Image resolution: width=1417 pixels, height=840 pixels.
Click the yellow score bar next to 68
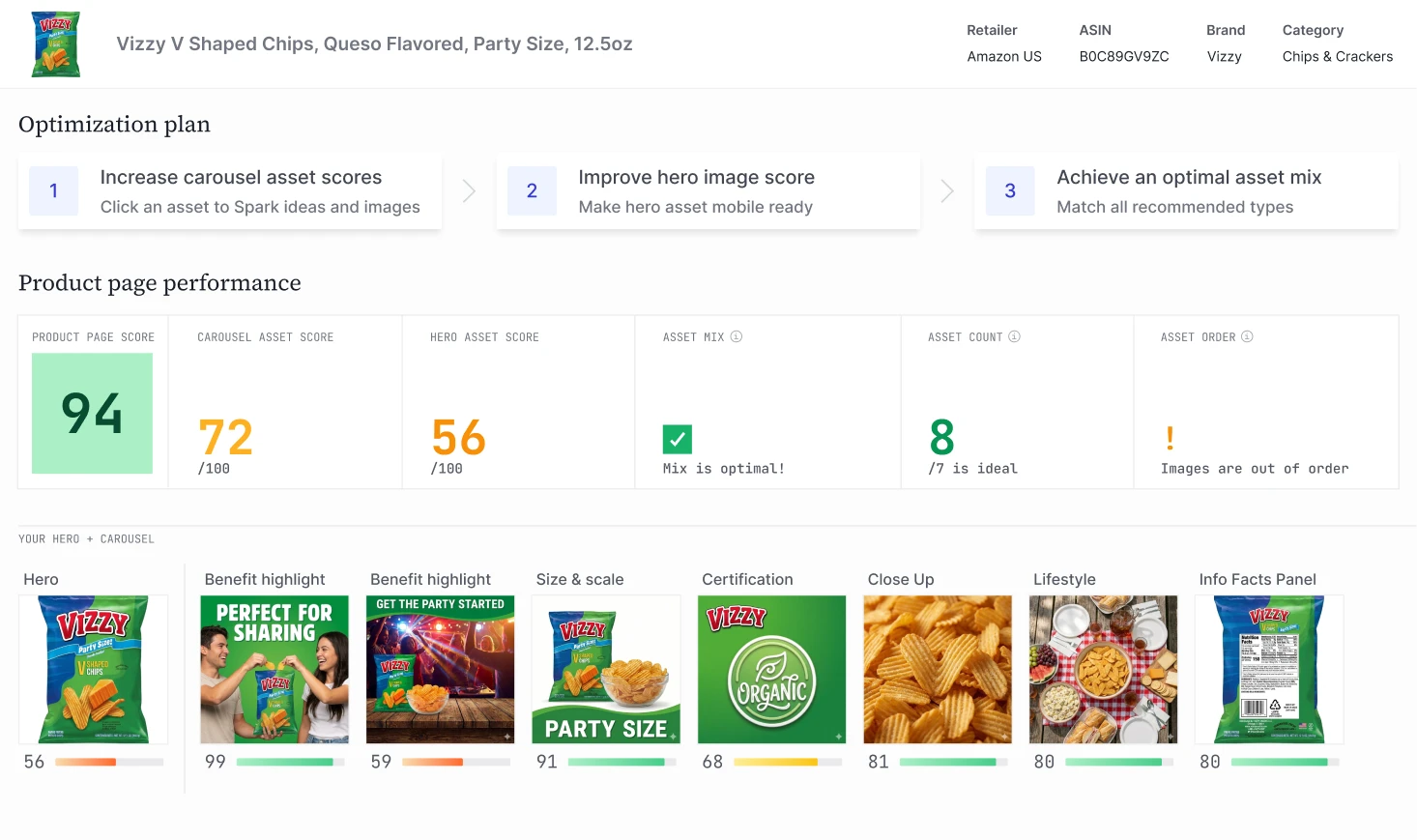(x=788, y=762)
